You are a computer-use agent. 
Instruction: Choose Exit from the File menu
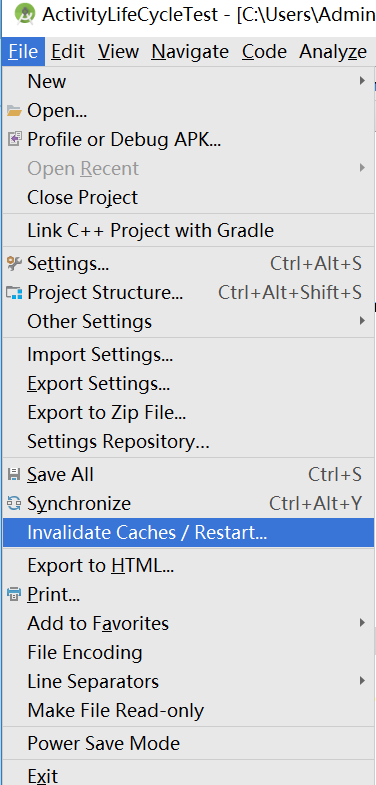pyautogui.click(x=188, y=774)
